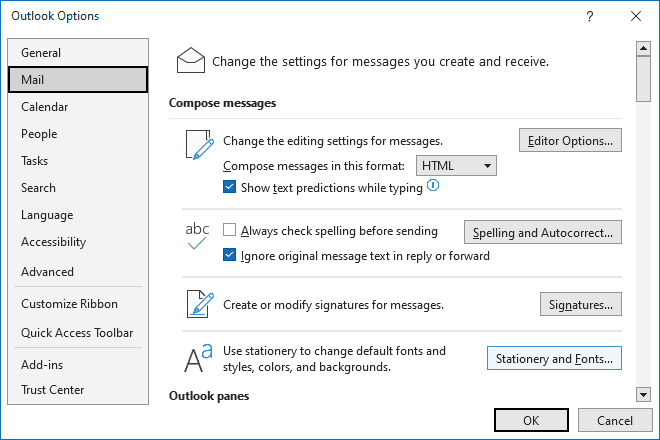Open the Advanced options category

[x=78, y=272]
